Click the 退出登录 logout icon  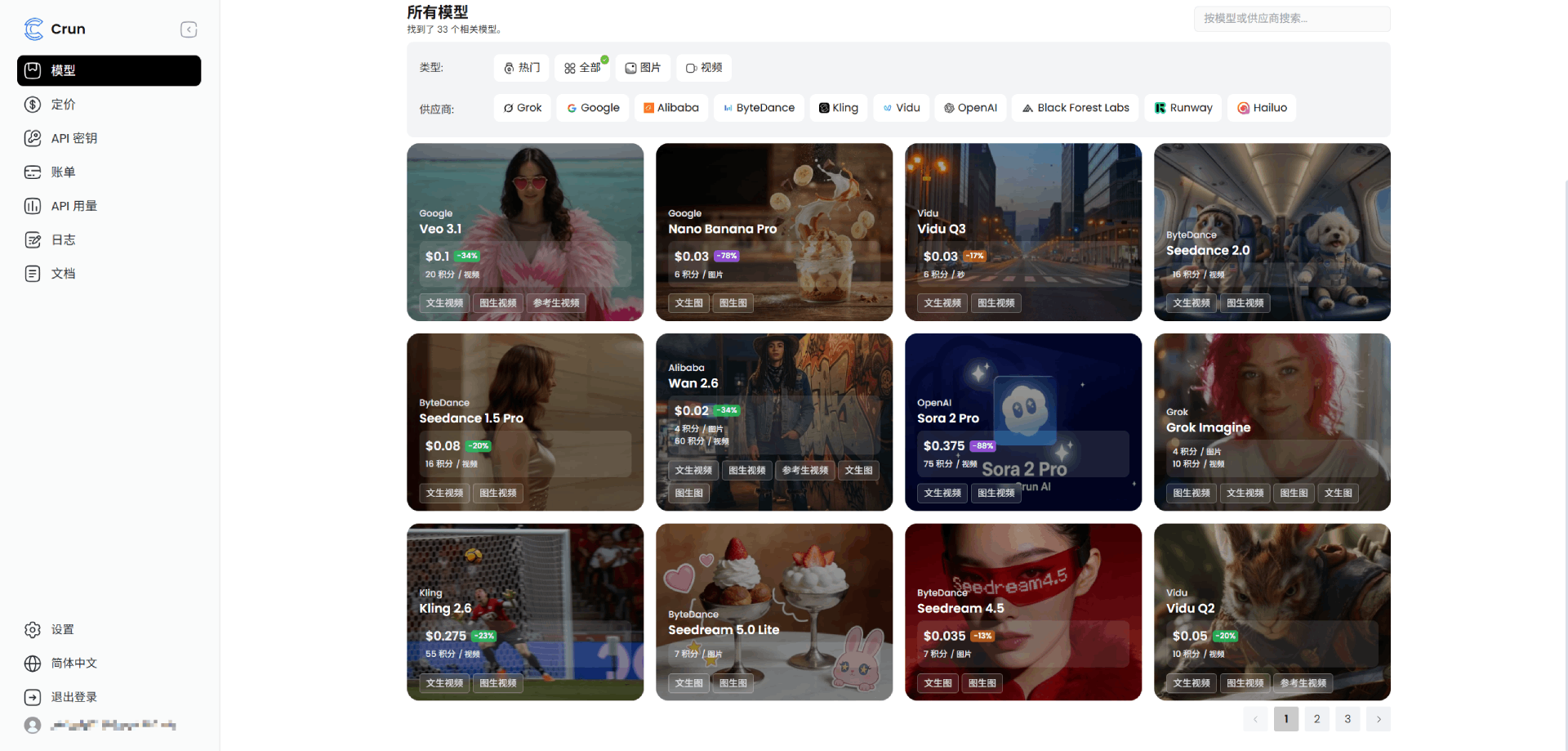tap(33, 697)
